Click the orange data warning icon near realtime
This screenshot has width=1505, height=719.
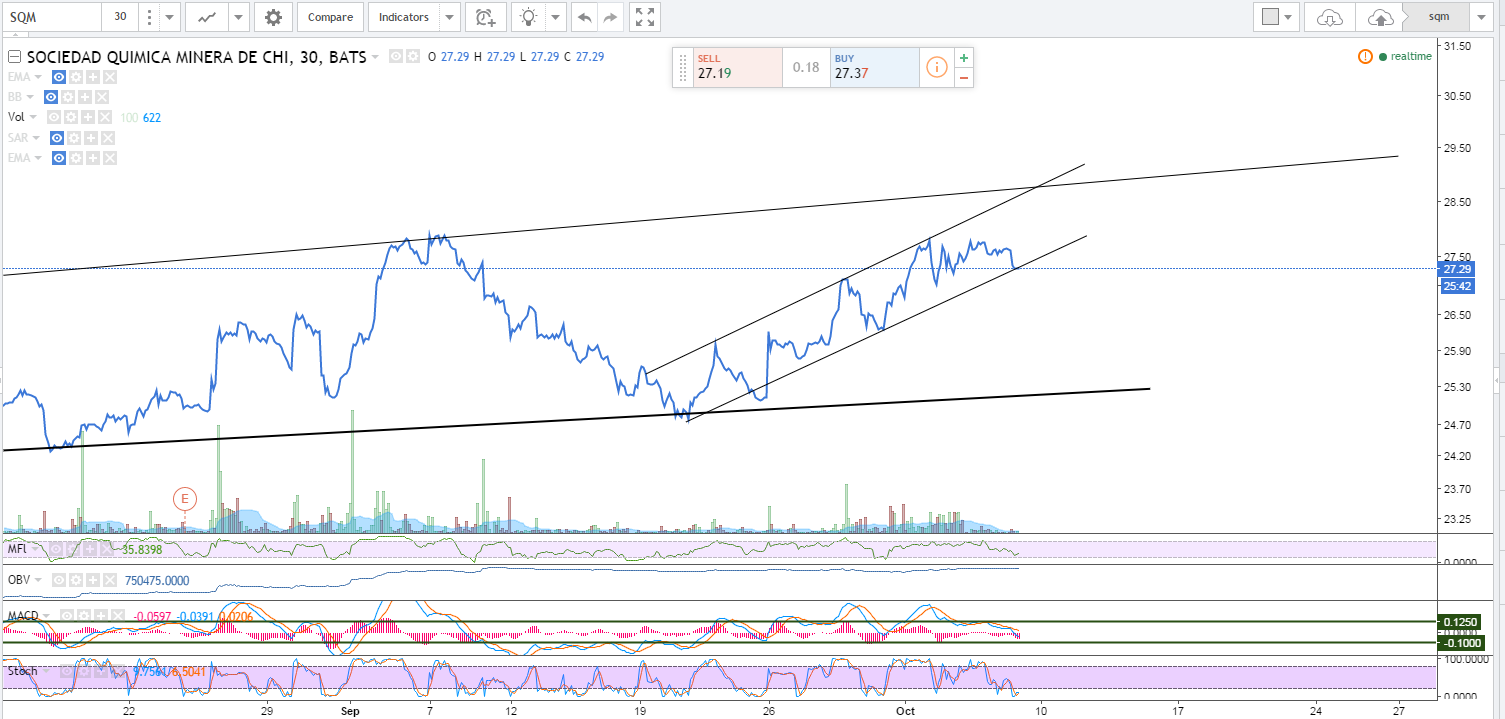click(1365, 56)
